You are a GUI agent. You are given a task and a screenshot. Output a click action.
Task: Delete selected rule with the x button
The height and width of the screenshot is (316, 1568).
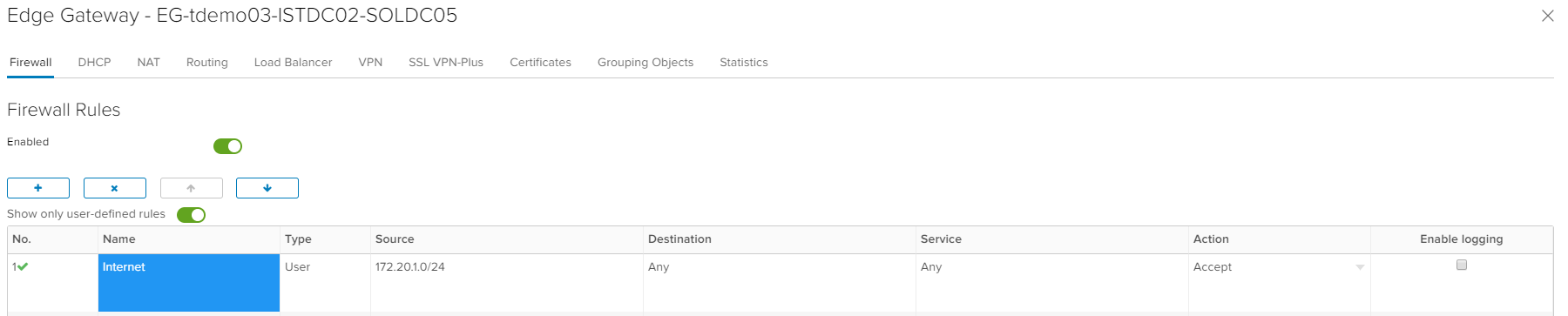(x=115, y=188)
